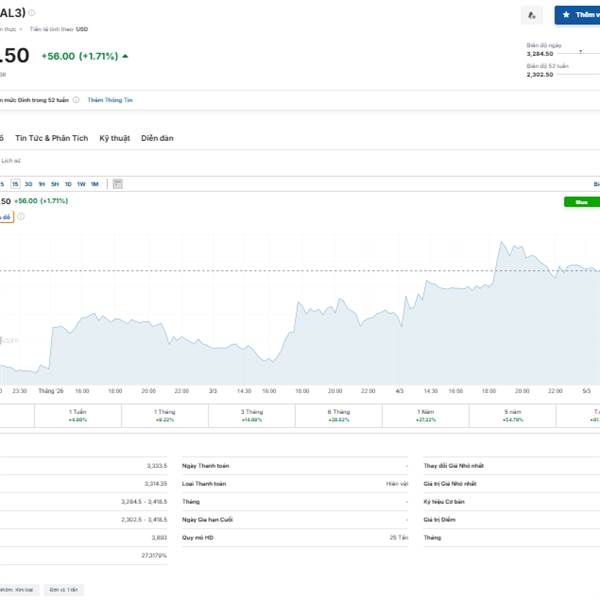Select the 1 Năm performance period
Screen dimensions: 600x600
pyautogui.click(x=425, y=416)
